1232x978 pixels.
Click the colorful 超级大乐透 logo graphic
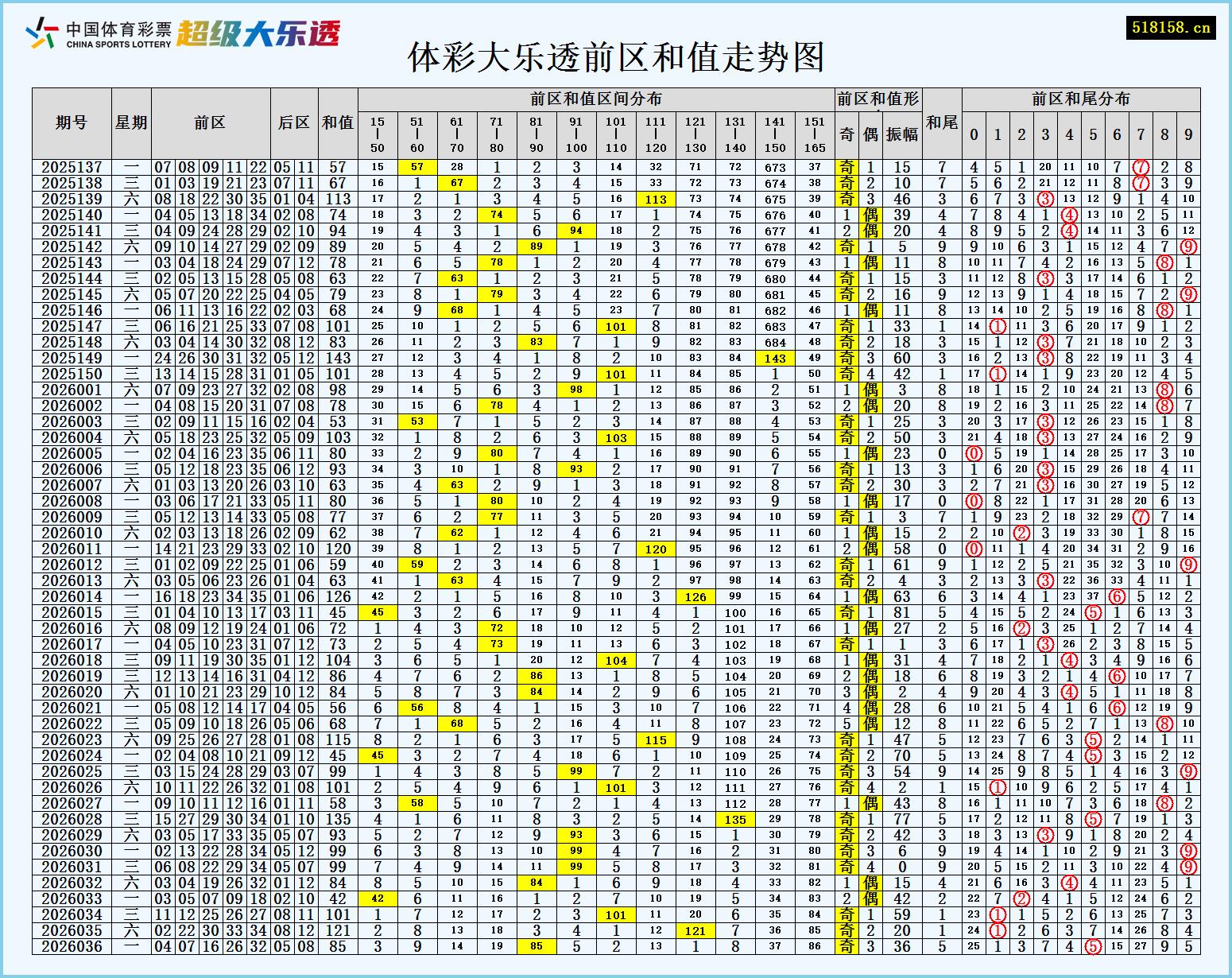[x=262, y=33]
